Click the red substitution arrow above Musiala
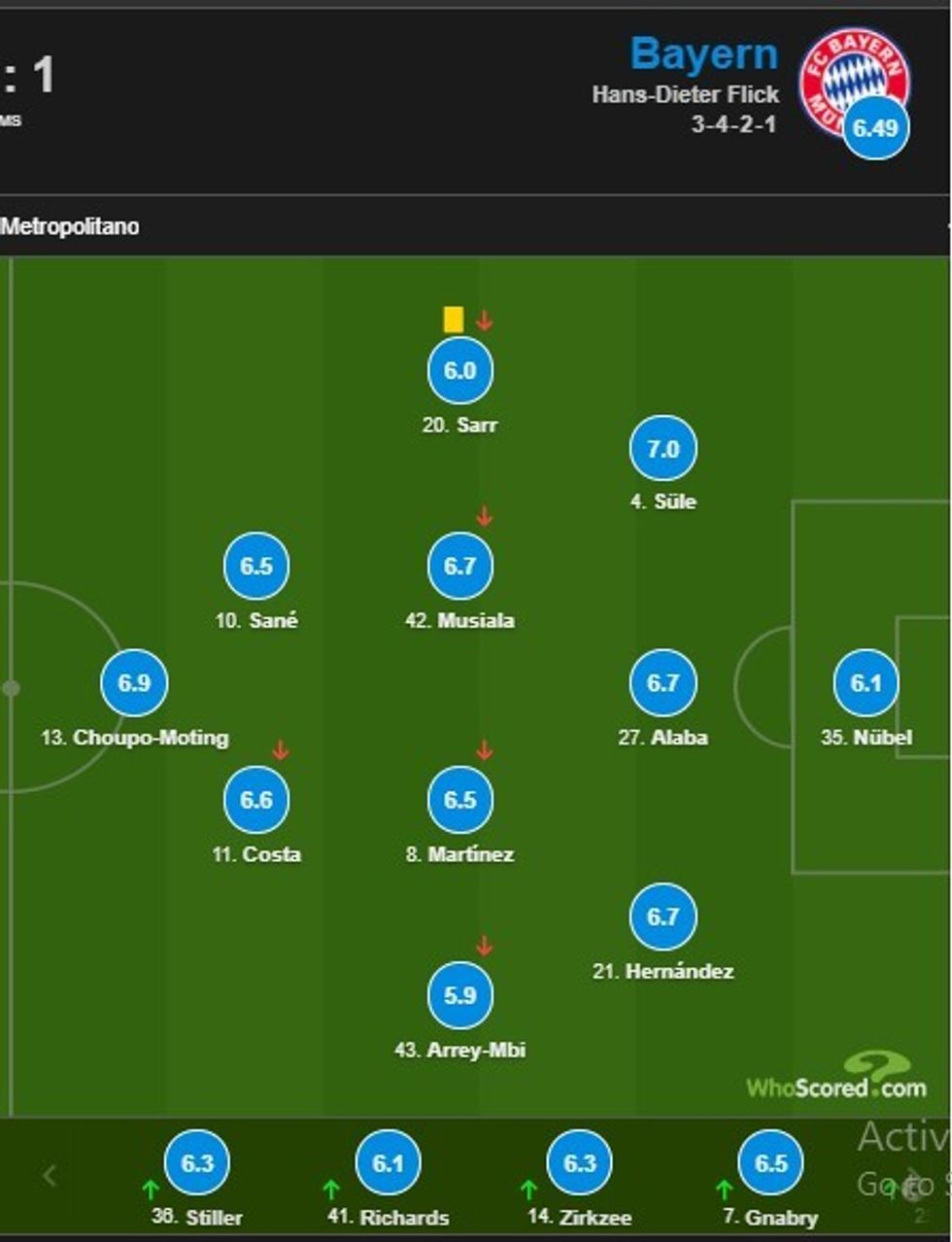Viewport: 952px width, 1242px height. point(484,515)
